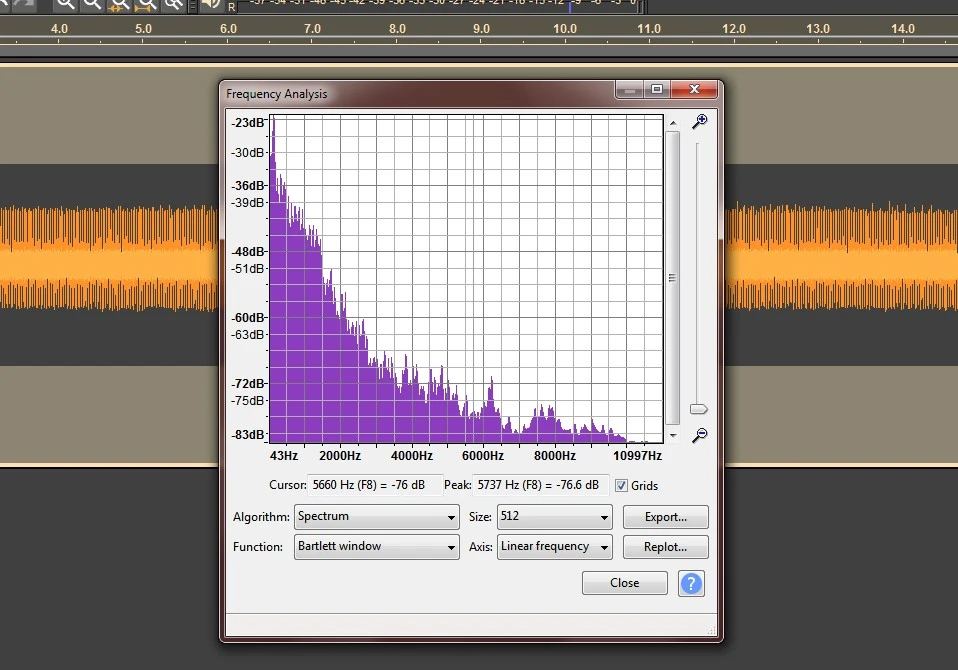Click the 13.0 mark on the timeline ruler
The image size is (958, 670).
[818, 29]
